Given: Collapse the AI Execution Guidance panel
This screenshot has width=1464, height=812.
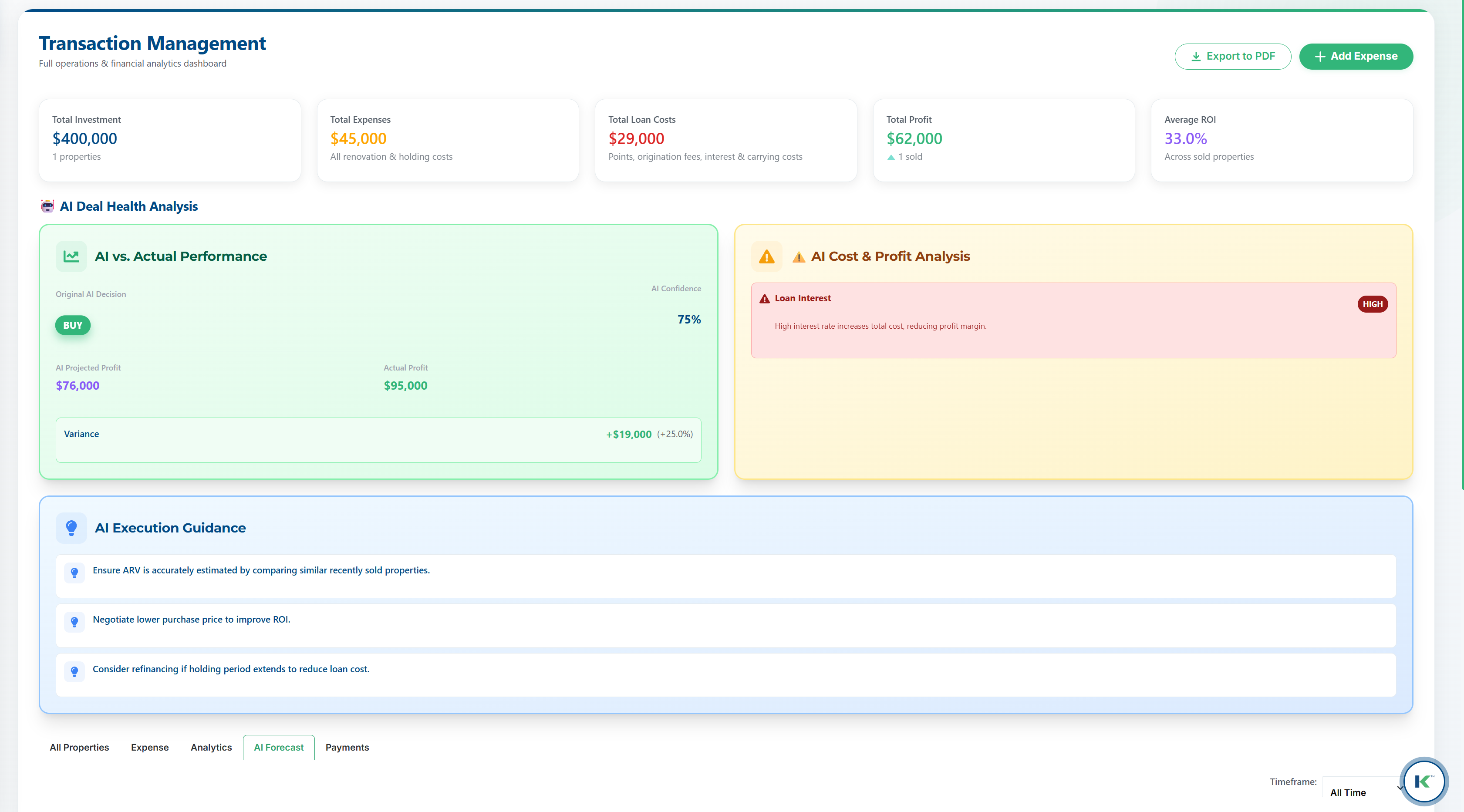Looking at the screenshot, I should [169, 528].
